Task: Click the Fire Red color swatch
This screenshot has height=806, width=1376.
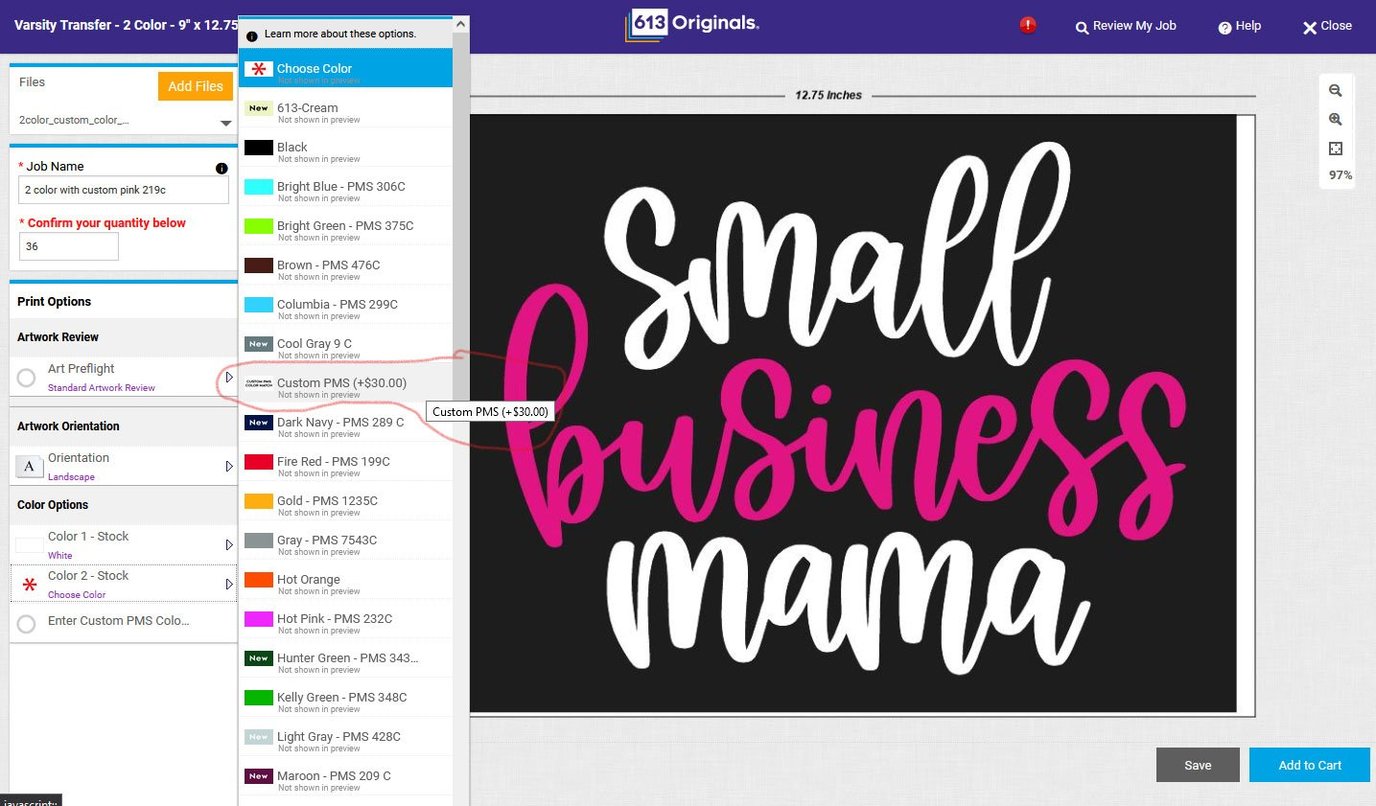Action: pos(259,462)
